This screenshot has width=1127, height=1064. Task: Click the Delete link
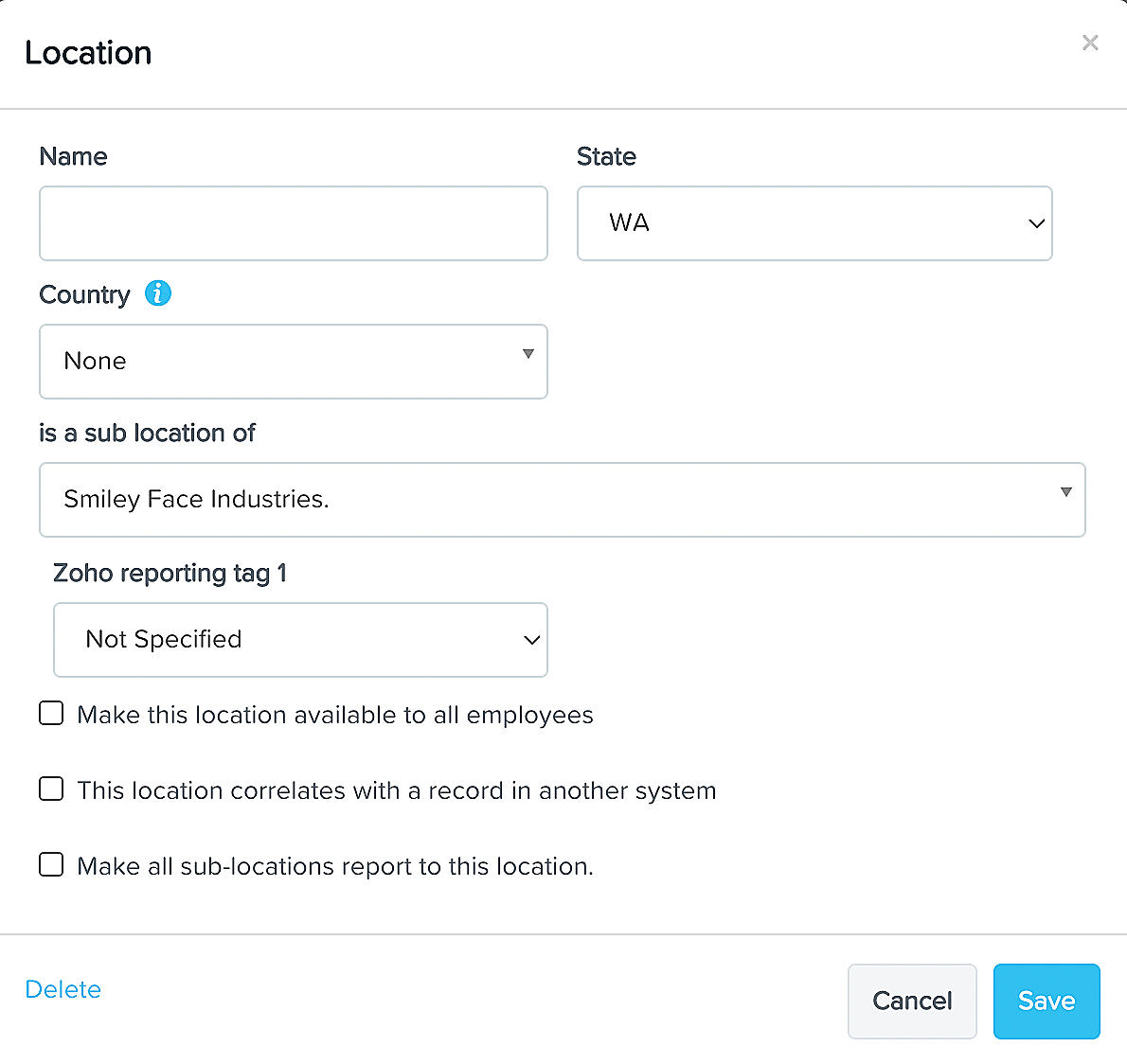coord(63,989)
